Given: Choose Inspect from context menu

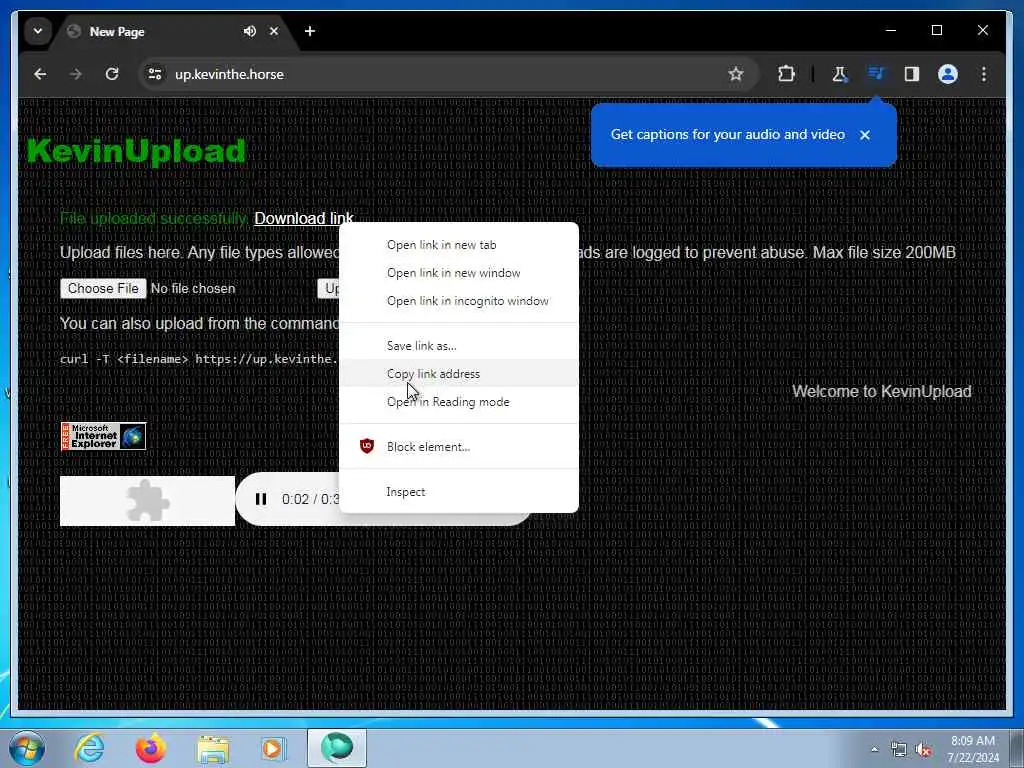Looking at the screenshot, I should point(458,492).
